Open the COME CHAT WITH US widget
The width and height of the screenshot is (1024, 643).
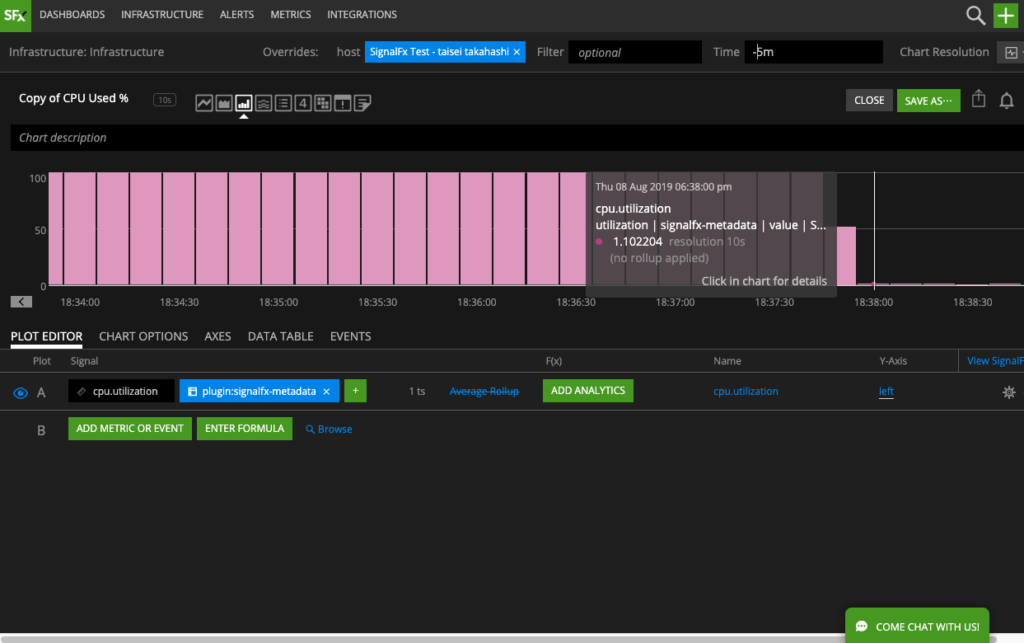(x=917, y=626)
